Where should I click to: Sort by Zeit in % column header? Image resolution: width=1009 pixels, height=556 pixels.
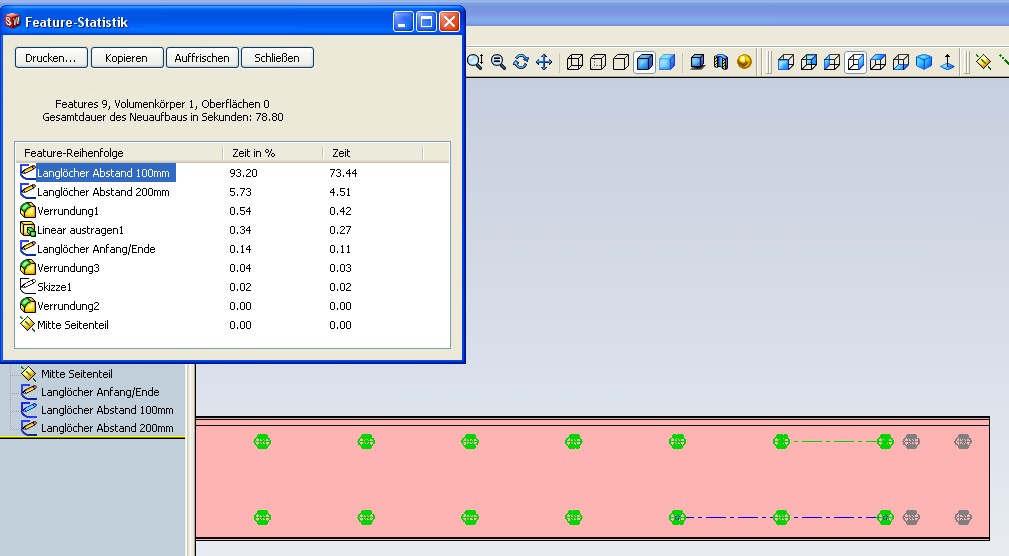pyautogui.click(x=272, y=153)
